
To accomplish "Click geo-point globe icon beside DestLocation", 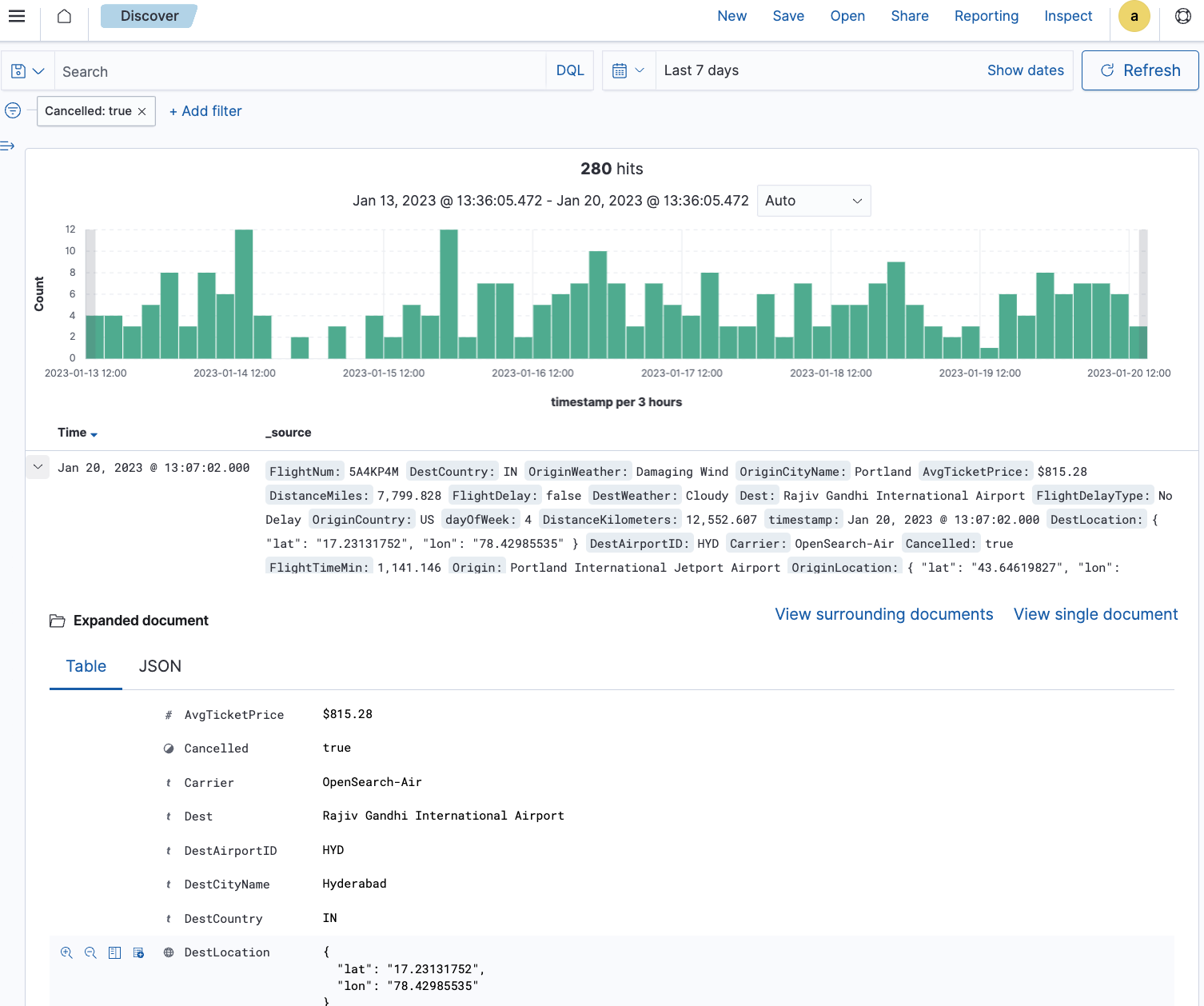I will (169, 952).
